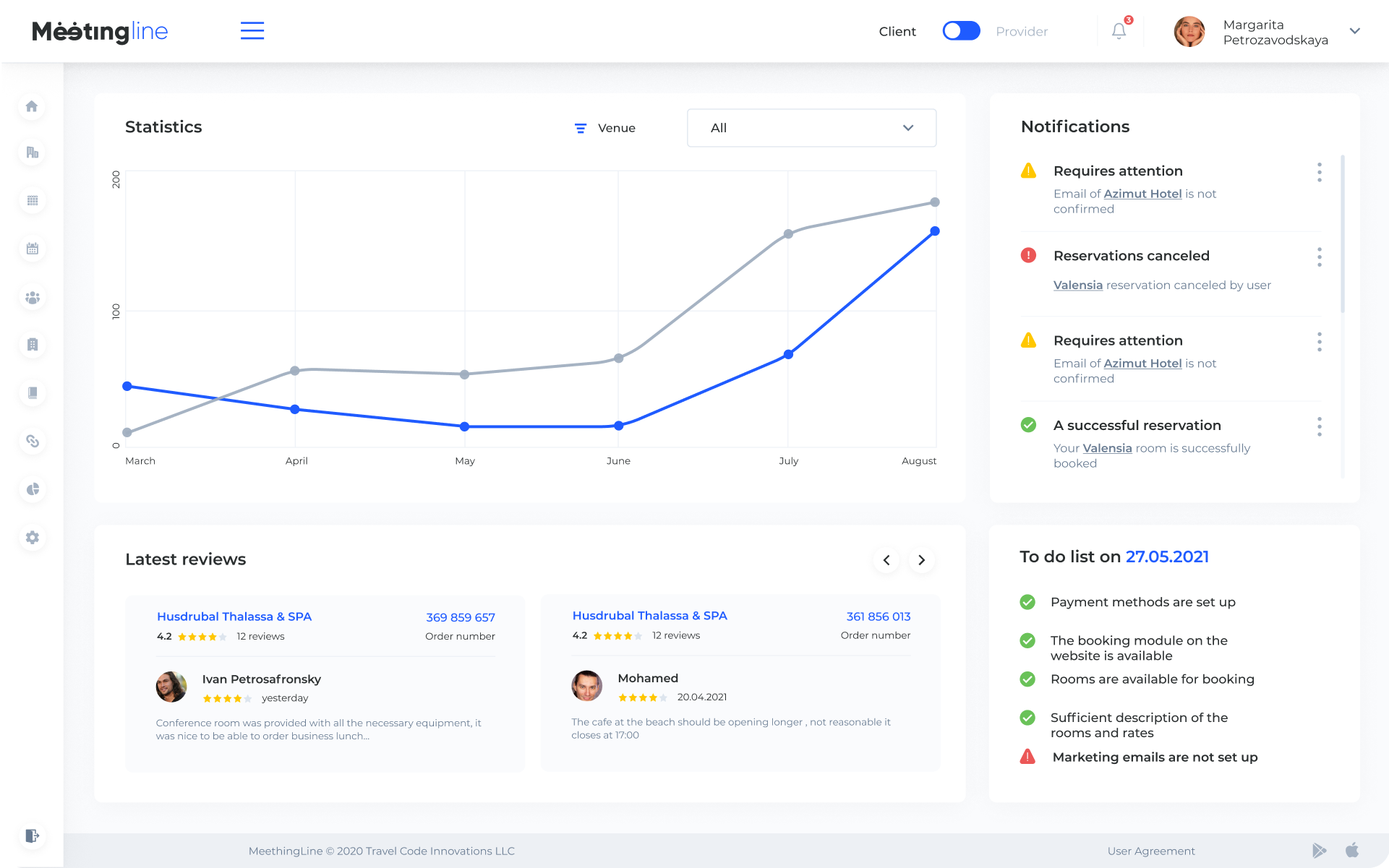Click the green check beside Payment methods

[1027, 602]
